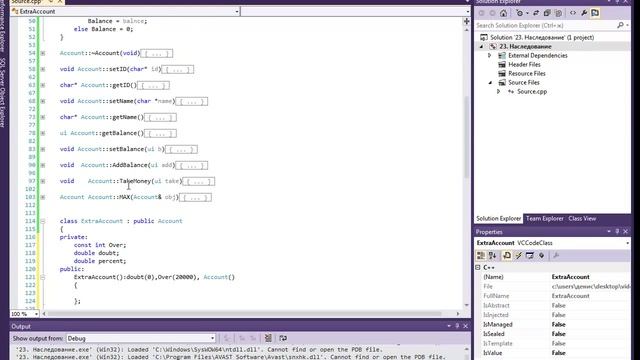Click the Header Files filter icon
640x360 pixels.
pyautogui.click(x=502, y=64)
